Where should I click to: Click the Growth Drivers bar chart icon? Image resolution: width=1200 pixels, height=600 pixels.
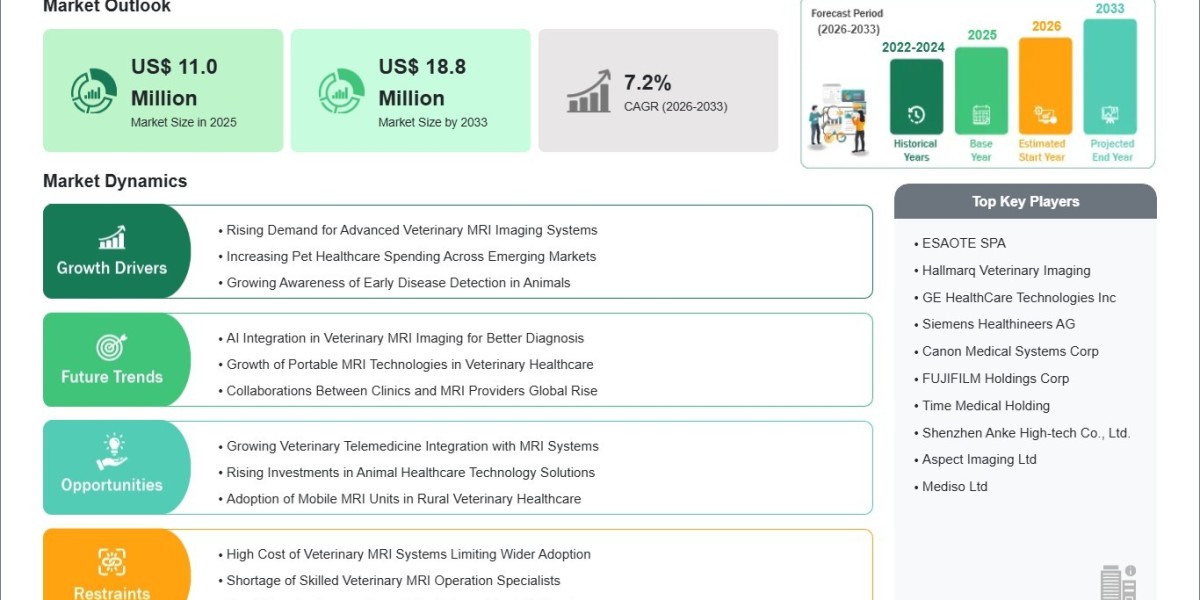pos(112,237)
